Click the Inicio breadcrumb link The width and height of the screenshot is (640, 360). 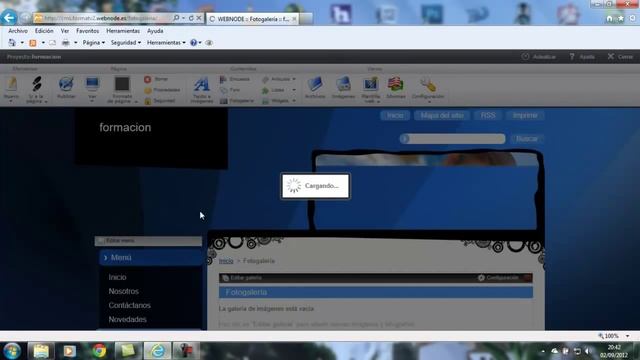[226, 261]
